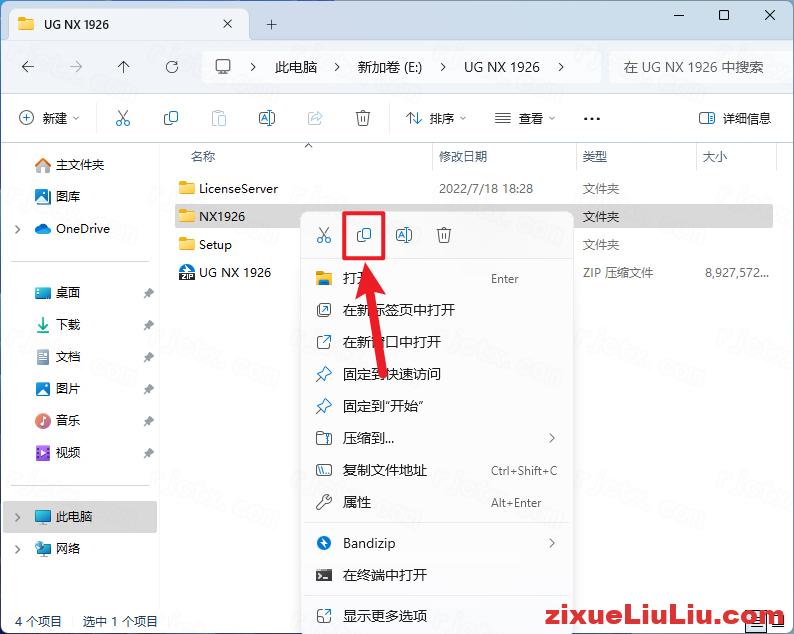Choose 显示更多选项

436,616
